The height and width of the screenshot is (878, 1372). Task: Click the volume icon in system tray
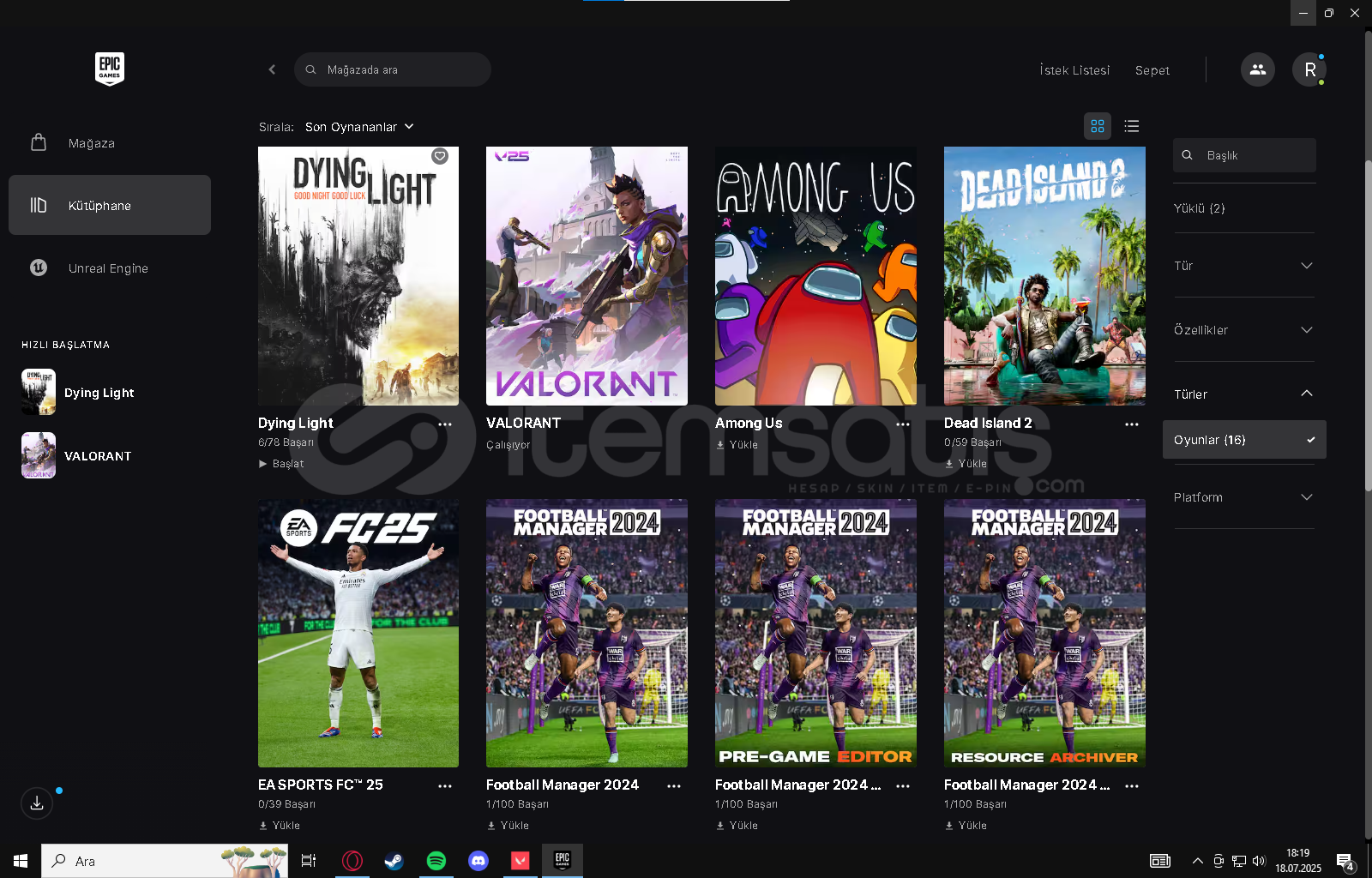tap(1259, 861)
